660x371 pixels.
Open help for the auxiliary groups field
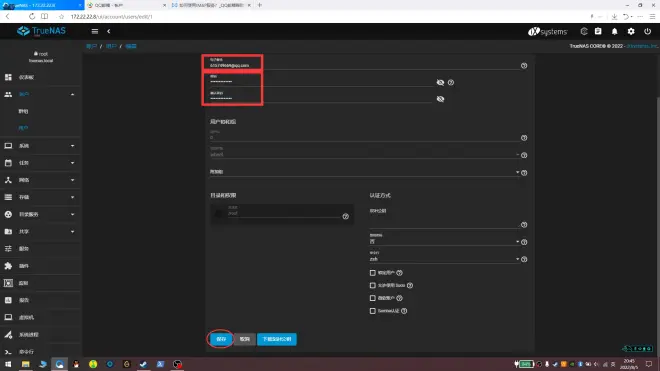click(524, 173)
